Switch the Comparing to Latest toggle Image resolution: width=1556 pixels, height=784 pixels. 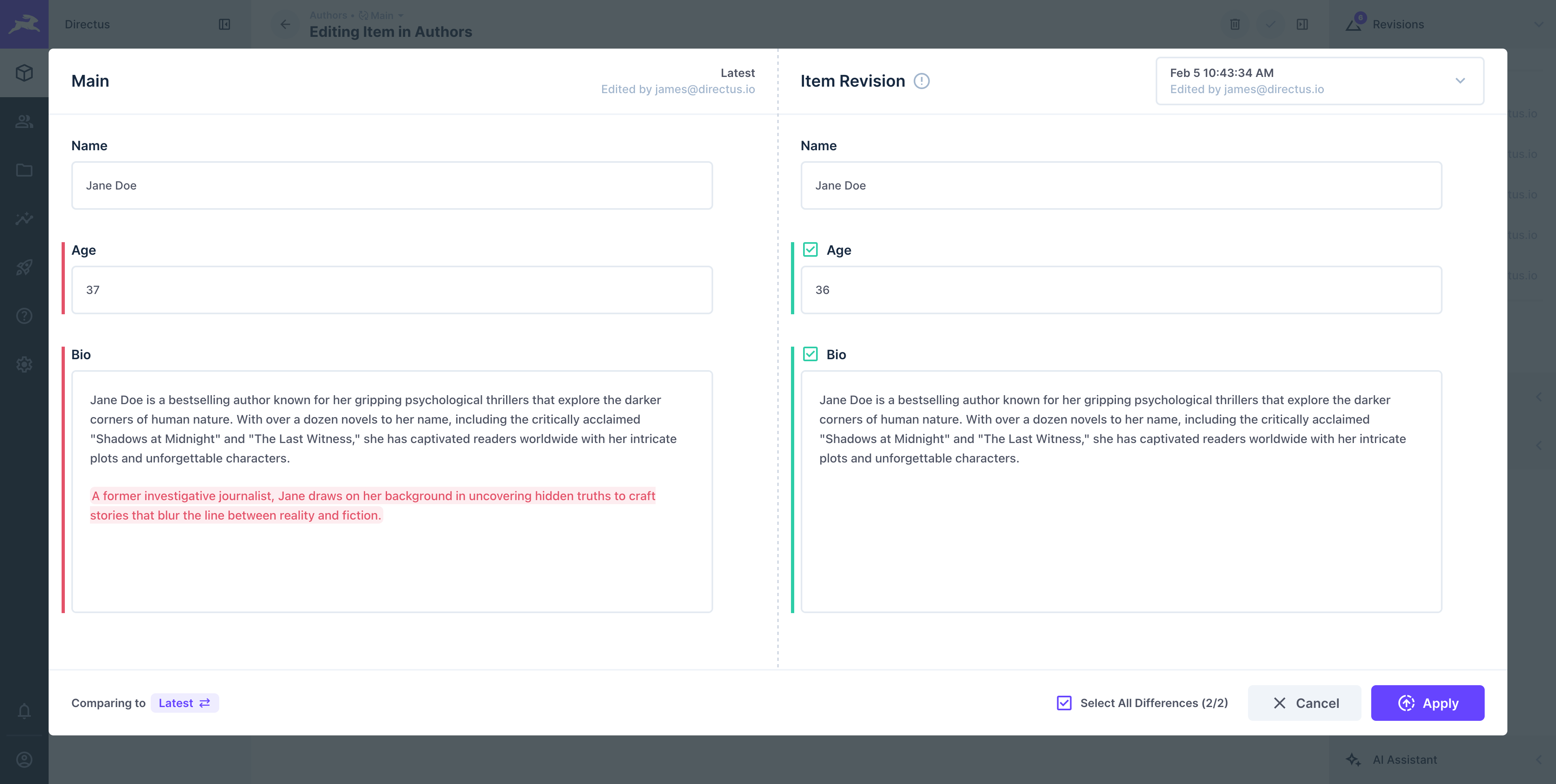pyautogui.click(x=184, y=703)
